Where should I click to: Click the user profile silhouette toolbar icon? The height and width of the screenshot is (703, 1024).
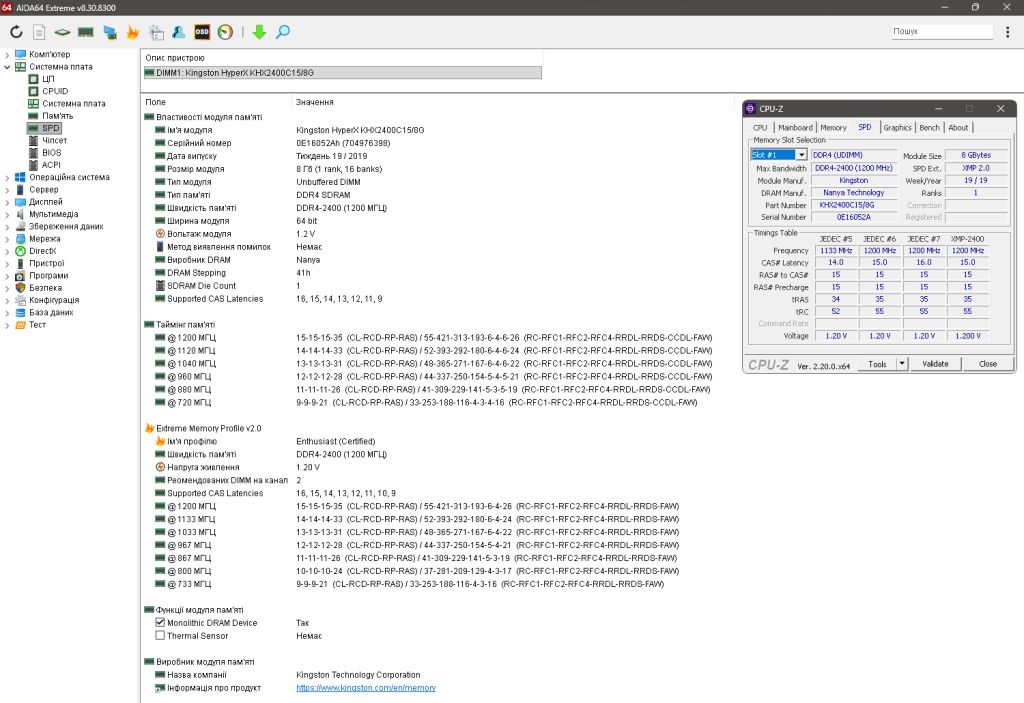(x=178, y=31)
